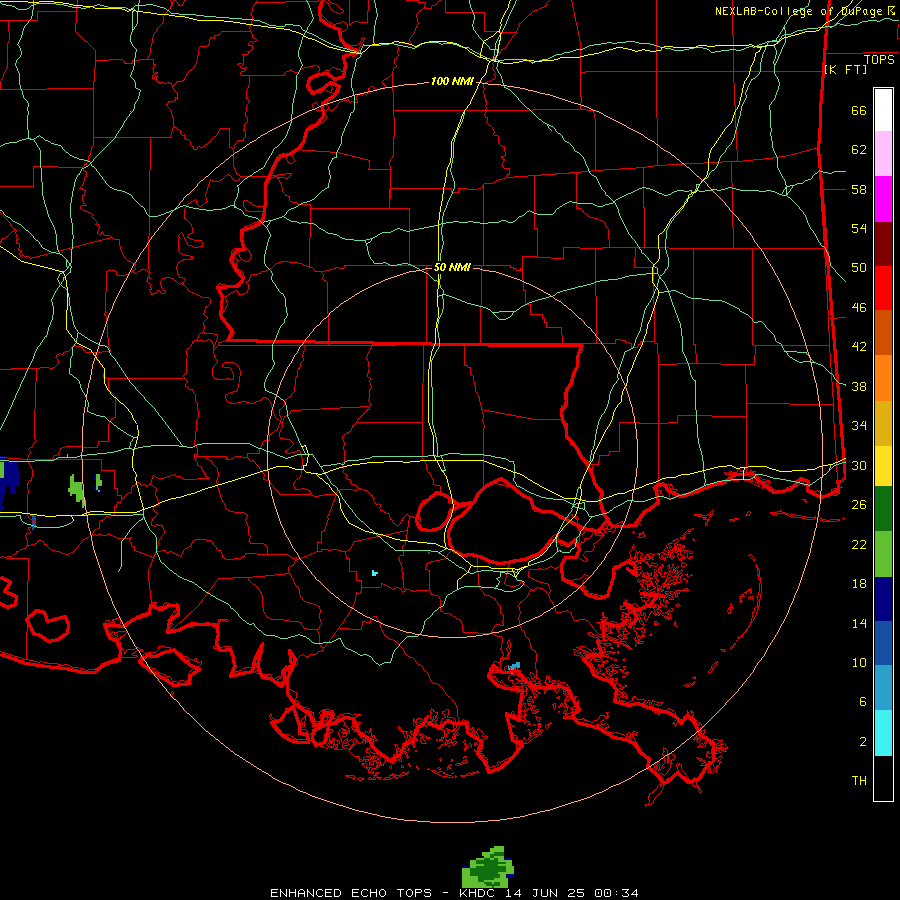The width and height of the screenshot is (900, 900).
Task: Click the '10' legend value
Action: (x=859, y=662)
